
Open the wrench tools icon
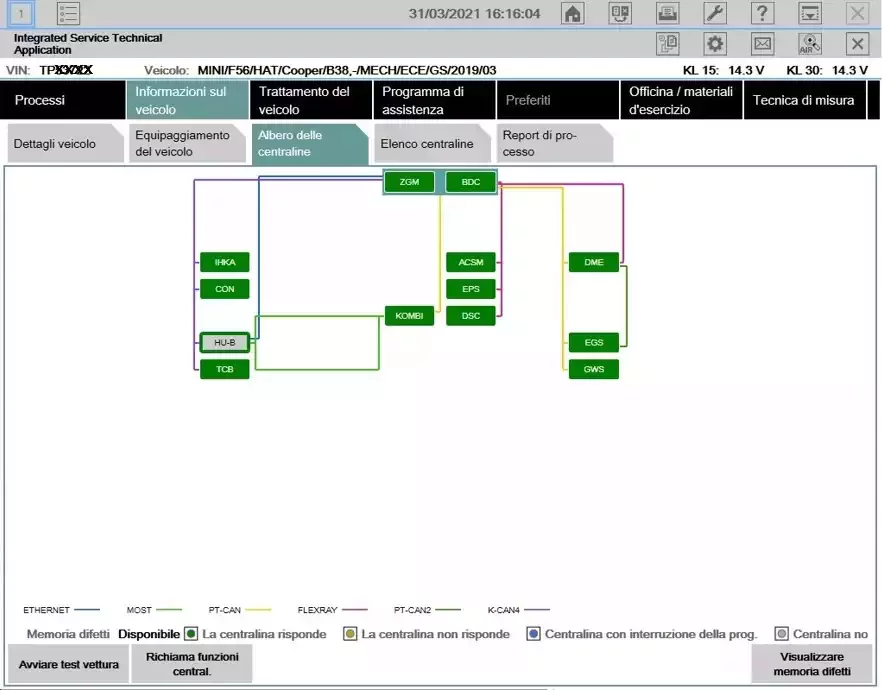(x=715, y=14)
